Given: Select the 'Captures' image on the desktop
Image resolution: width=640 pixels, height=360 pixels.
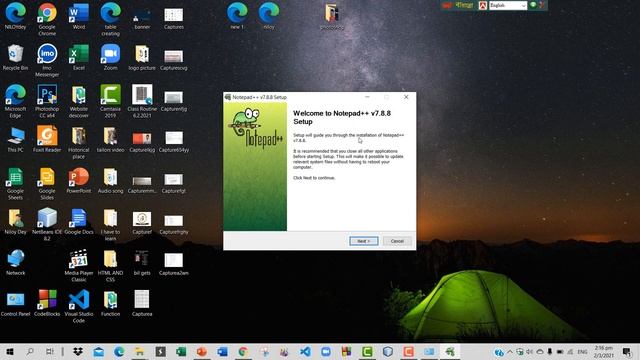Looking at the screenshot, I should pyautogui.click(x=173, y=19).
